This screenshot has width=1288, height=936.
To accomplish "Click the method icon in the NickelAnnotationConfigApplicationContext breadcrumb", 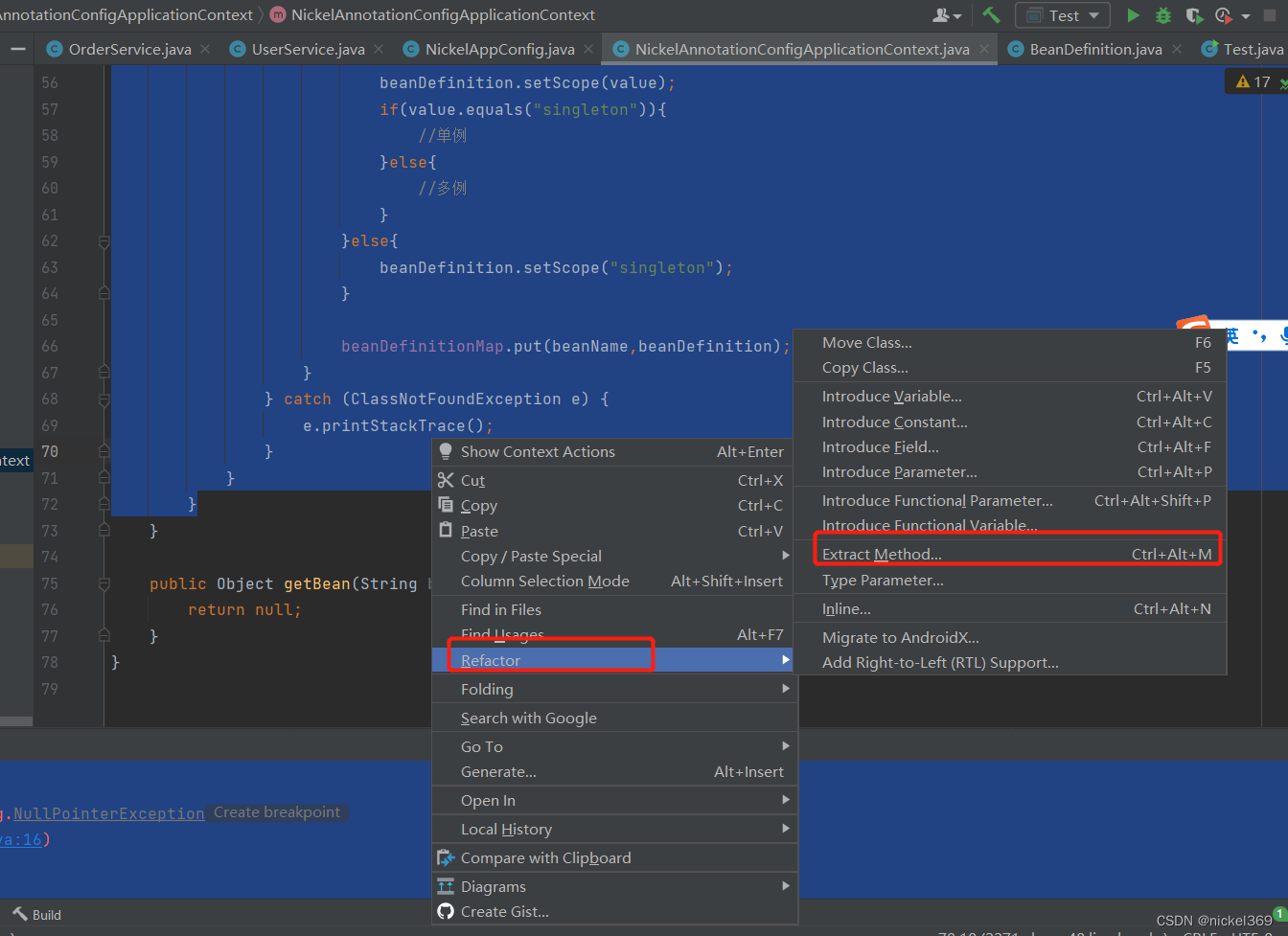I will (x=278, y=15).
